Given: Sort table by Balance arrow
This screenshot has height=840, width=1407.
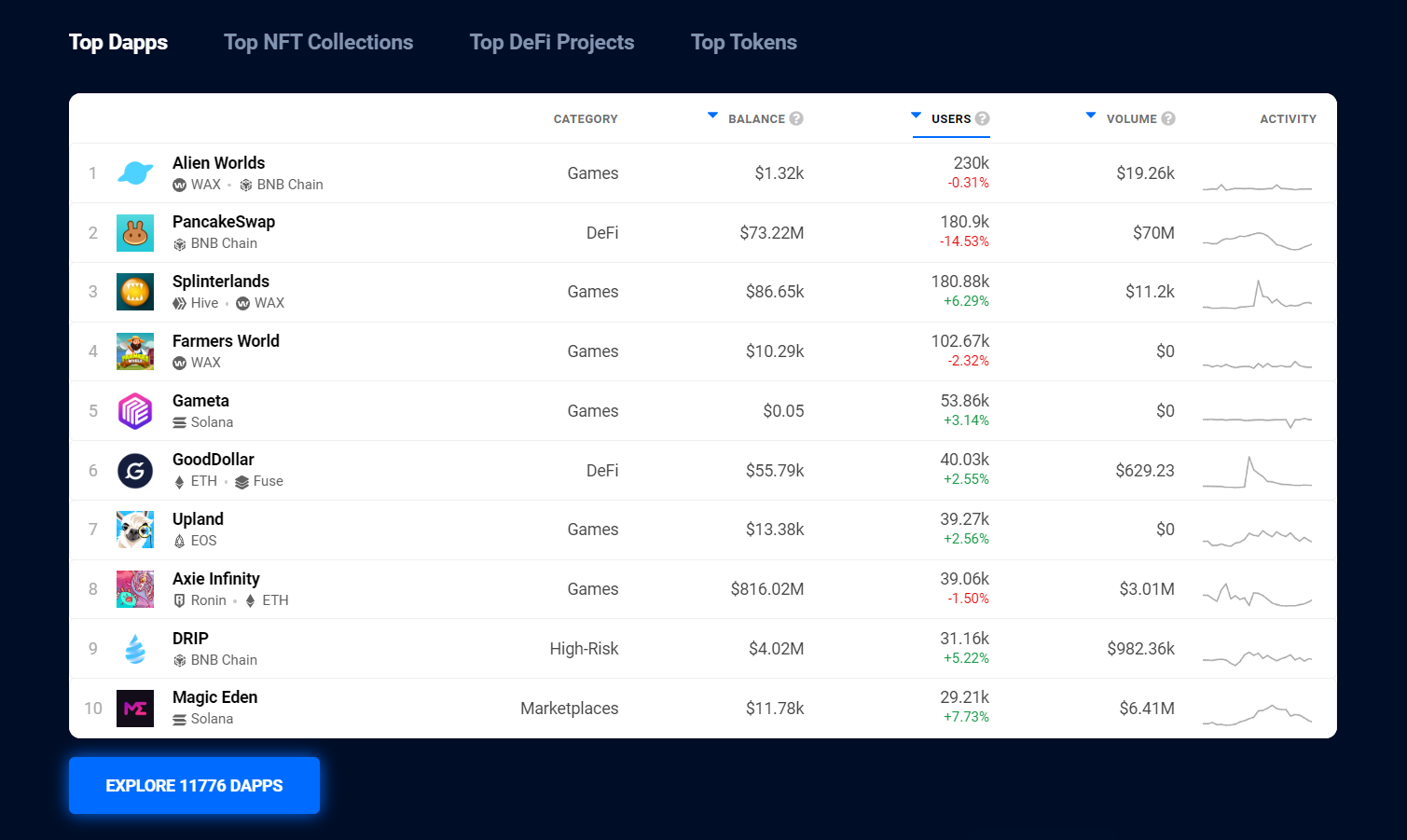Looking at the screenshot, I should pos(712,116).
